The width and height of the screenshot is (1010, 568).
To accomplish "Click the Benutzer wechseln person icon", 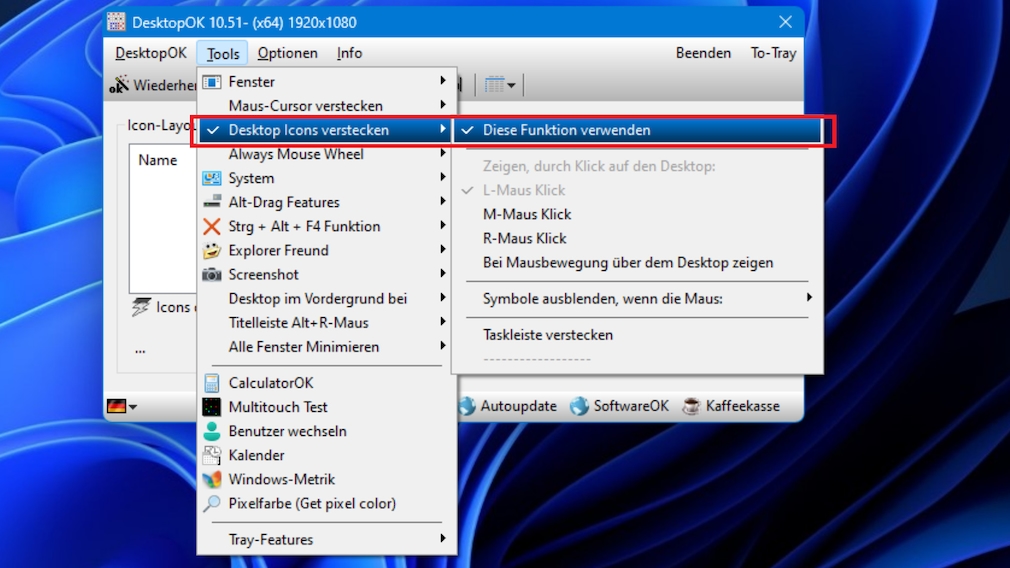I will click(x=211, y=431).
